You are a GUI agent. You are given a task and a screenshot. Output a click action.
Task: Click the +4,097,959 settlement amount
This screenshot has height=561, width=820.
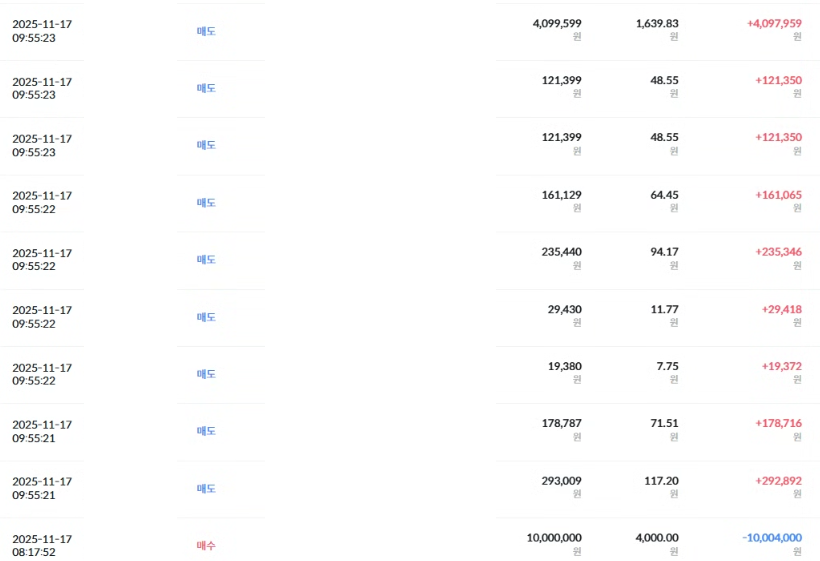tap(774, 23)
